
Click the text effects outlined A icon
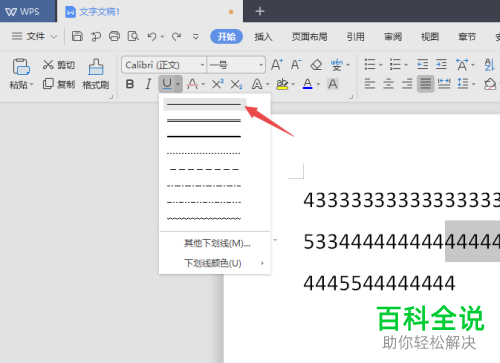tap(257, 84)
